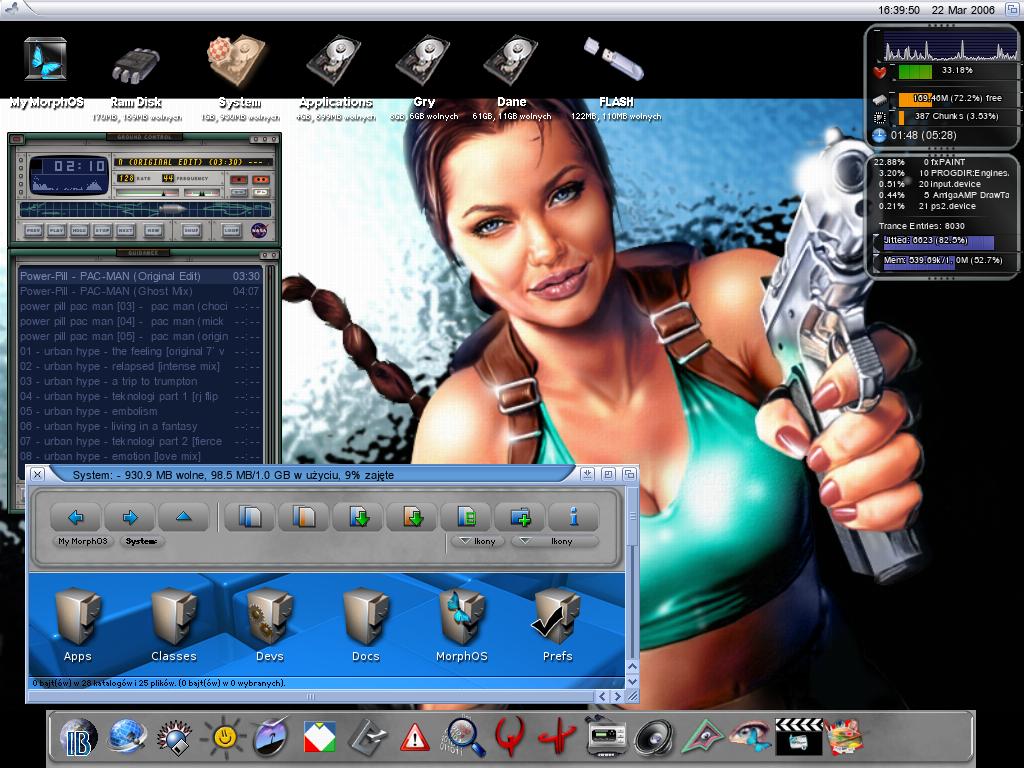Select '05 - urban hype - embolism' track
Viewport: 1024px width, 768px height.
[x=140, y=411]
